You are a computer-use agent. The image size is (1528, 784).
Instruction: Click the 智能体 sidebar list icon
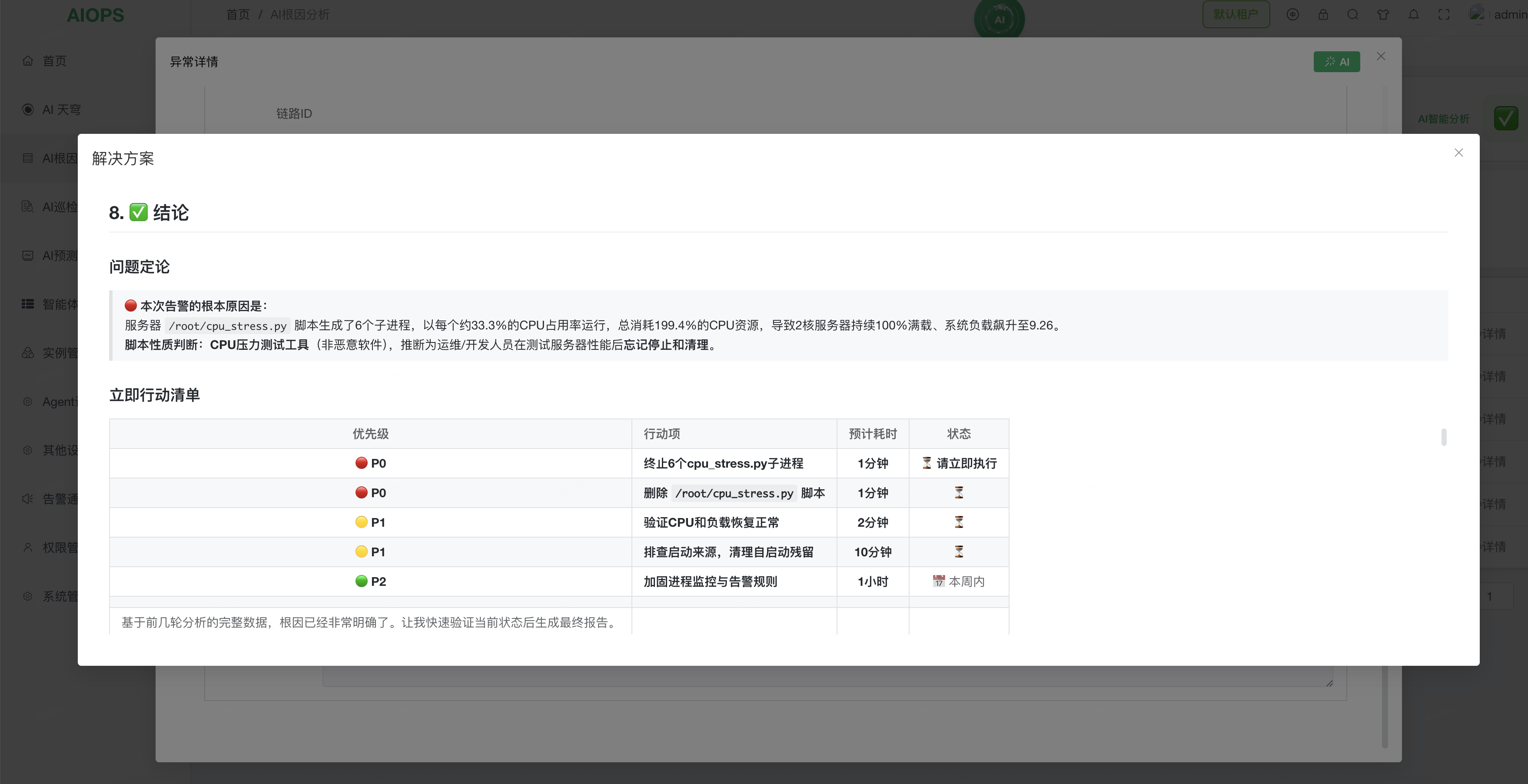(x=27, y=304)
